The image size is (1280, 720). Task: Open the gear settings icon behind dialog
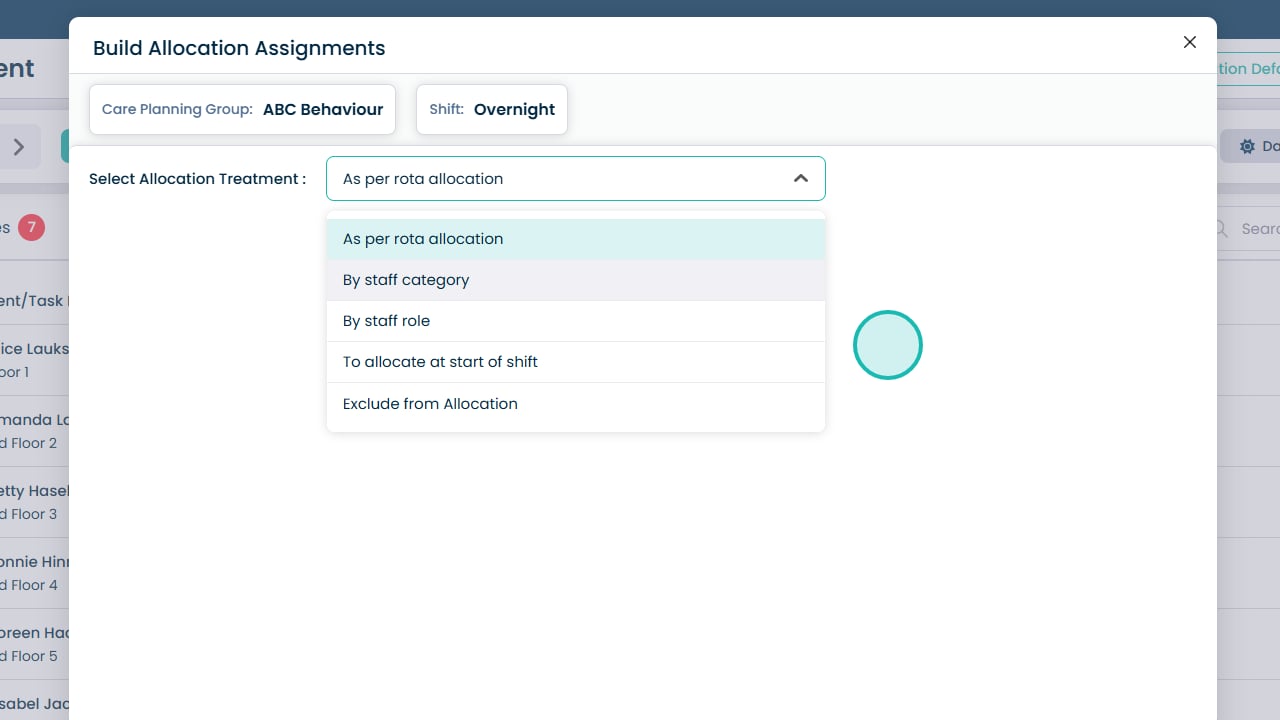pos(1247,147)
